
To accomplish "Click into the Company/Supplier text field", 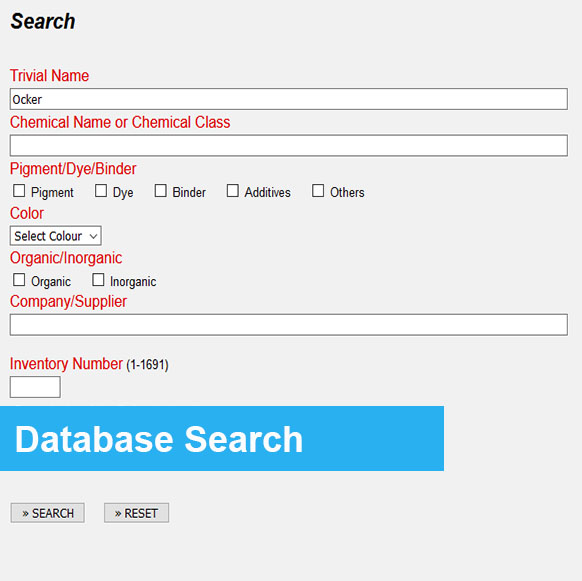I will 288,325.
